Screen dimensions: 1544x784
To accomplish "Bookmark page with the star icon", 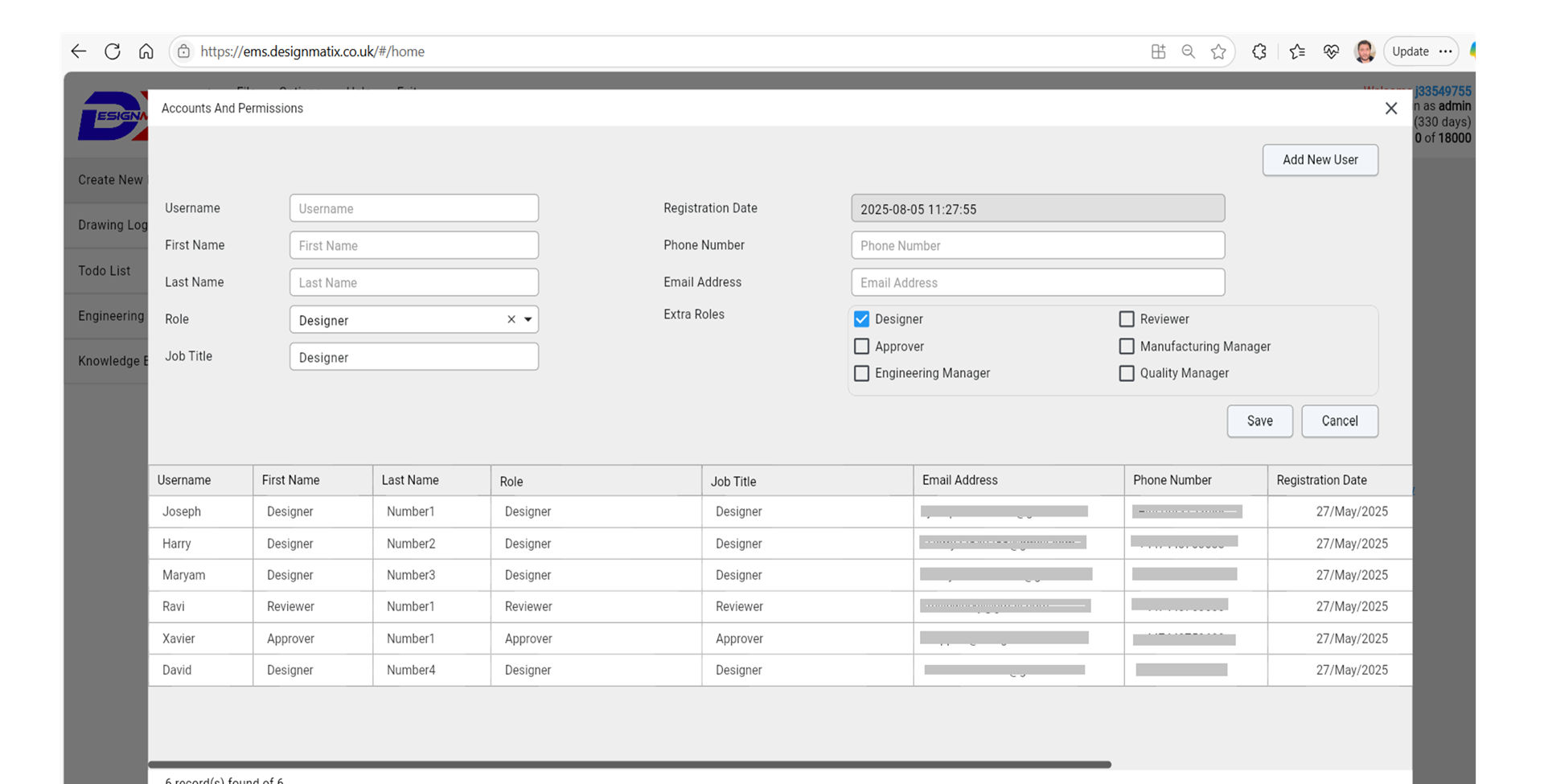I will coord(1218,51).
